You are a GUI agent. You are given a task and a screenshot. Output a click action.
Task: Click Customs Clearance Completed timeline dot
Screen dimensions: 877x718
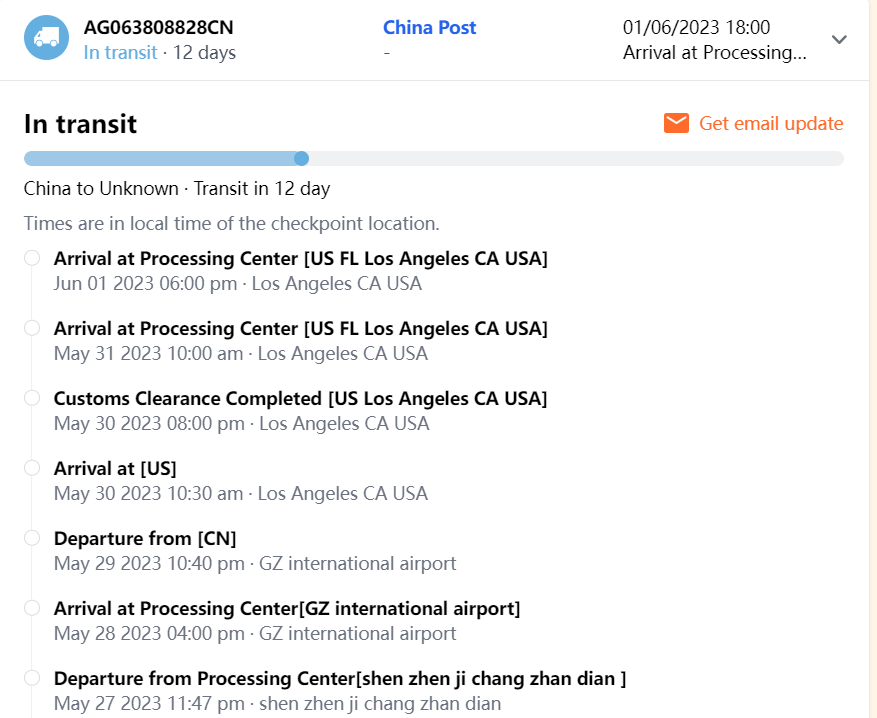pos(32,398)
